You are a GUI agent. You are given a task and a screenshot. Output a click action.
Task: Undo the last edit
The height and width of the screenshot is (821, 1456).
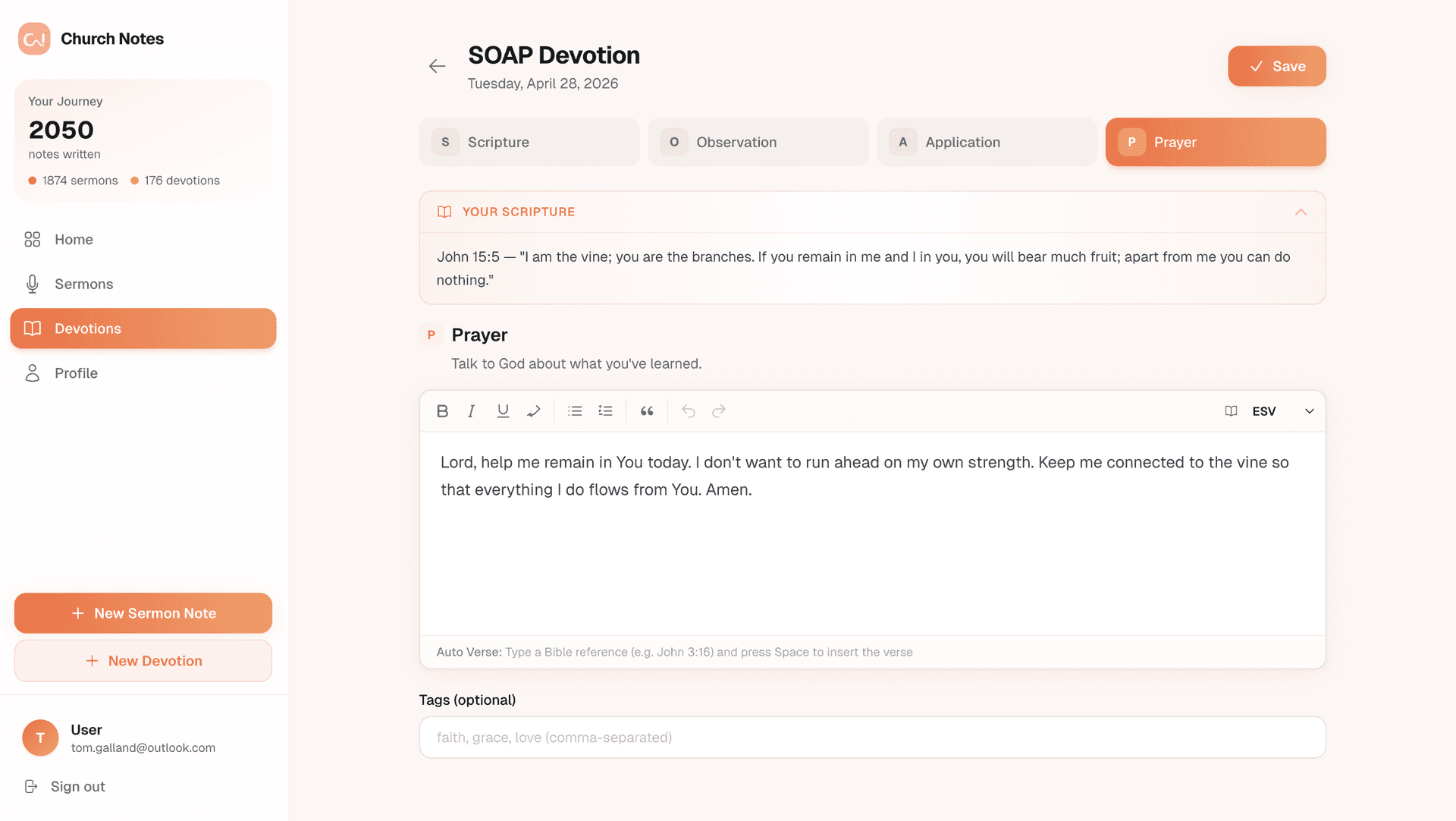coord(688,410)
